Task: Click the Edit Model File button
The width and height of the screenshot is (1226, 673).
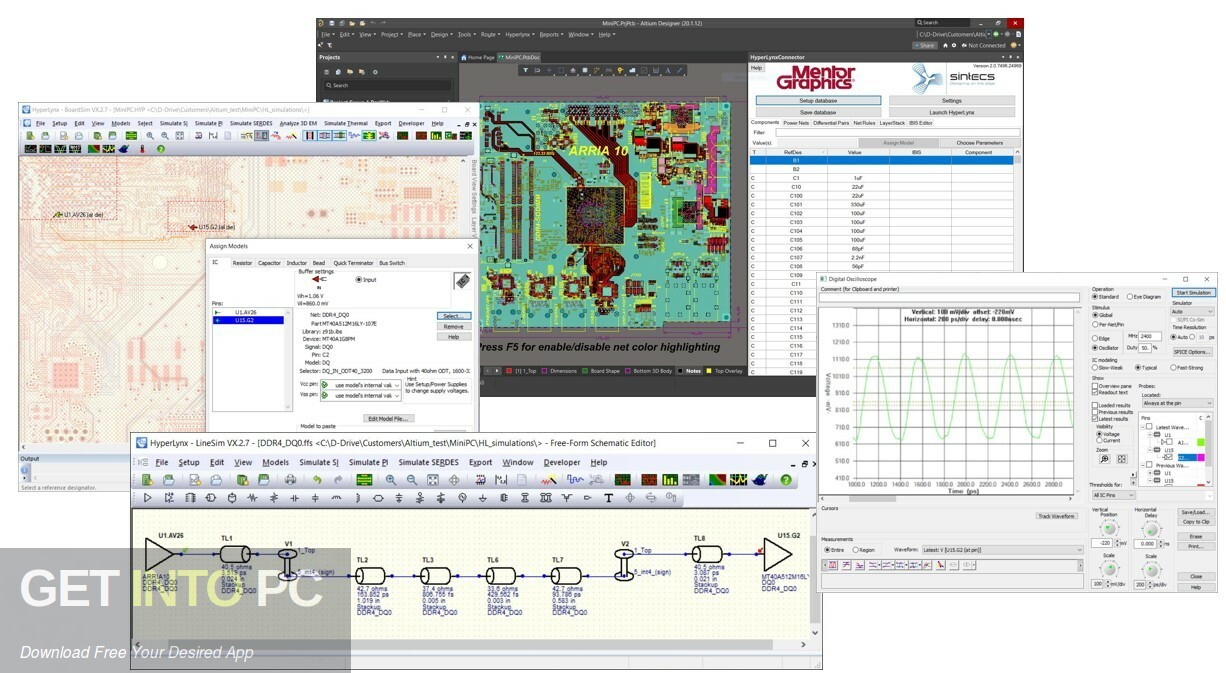Action: (389, 418)
